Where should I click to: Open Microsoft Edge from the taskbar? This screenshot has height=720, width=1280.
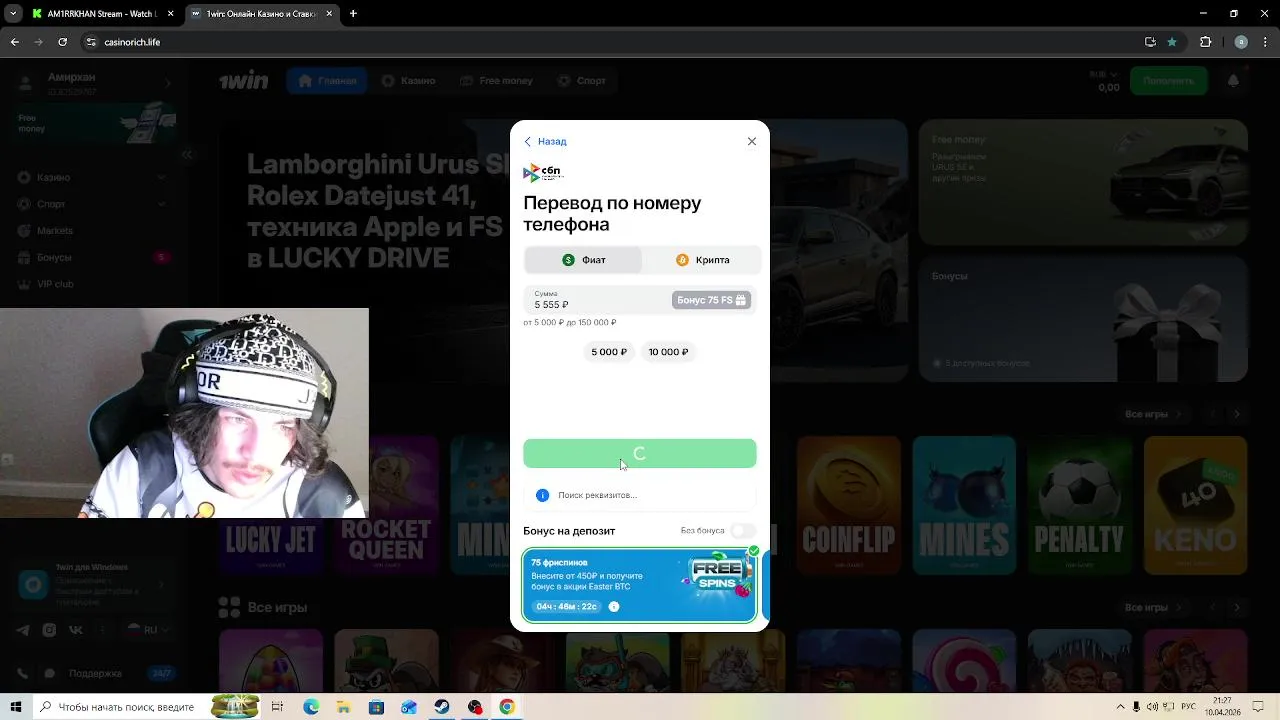point(311,707)
